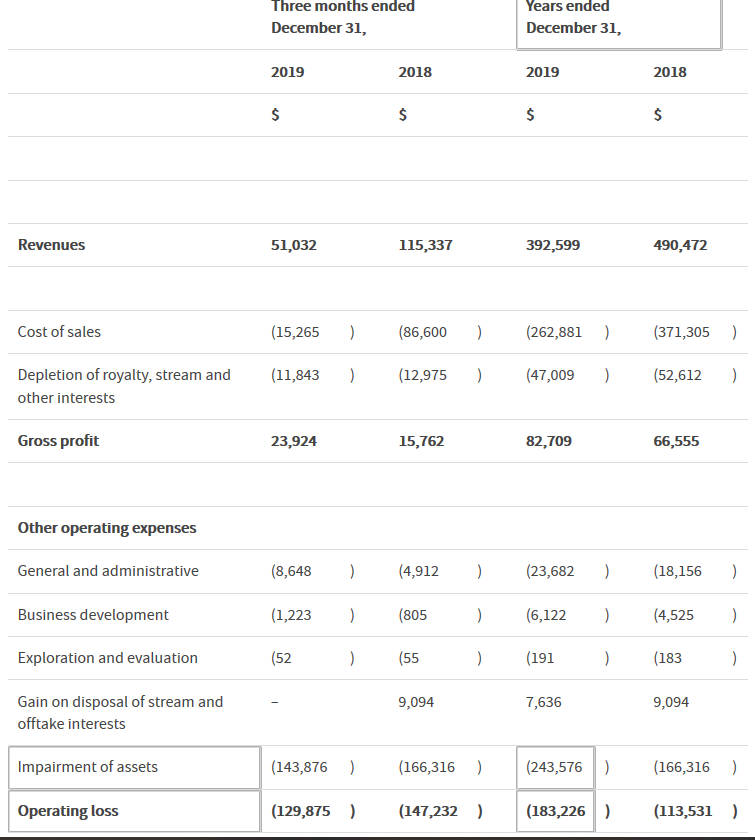This screenshot has height=840, width=755.
Task: Click the "Revenues" row label
Action: coord(52,245)
